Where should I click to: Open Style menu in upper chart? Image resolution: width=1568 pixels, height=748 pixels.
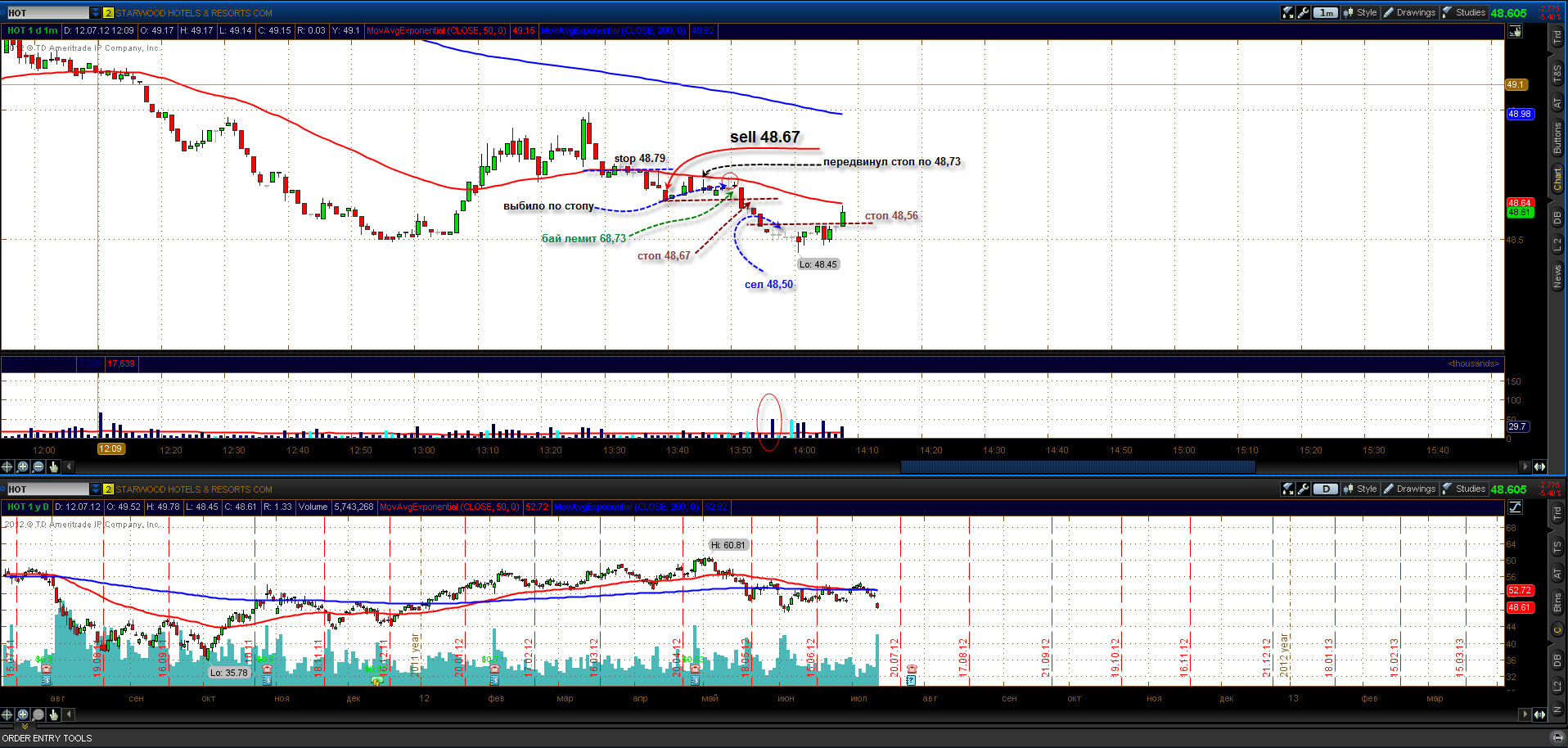1361,12
